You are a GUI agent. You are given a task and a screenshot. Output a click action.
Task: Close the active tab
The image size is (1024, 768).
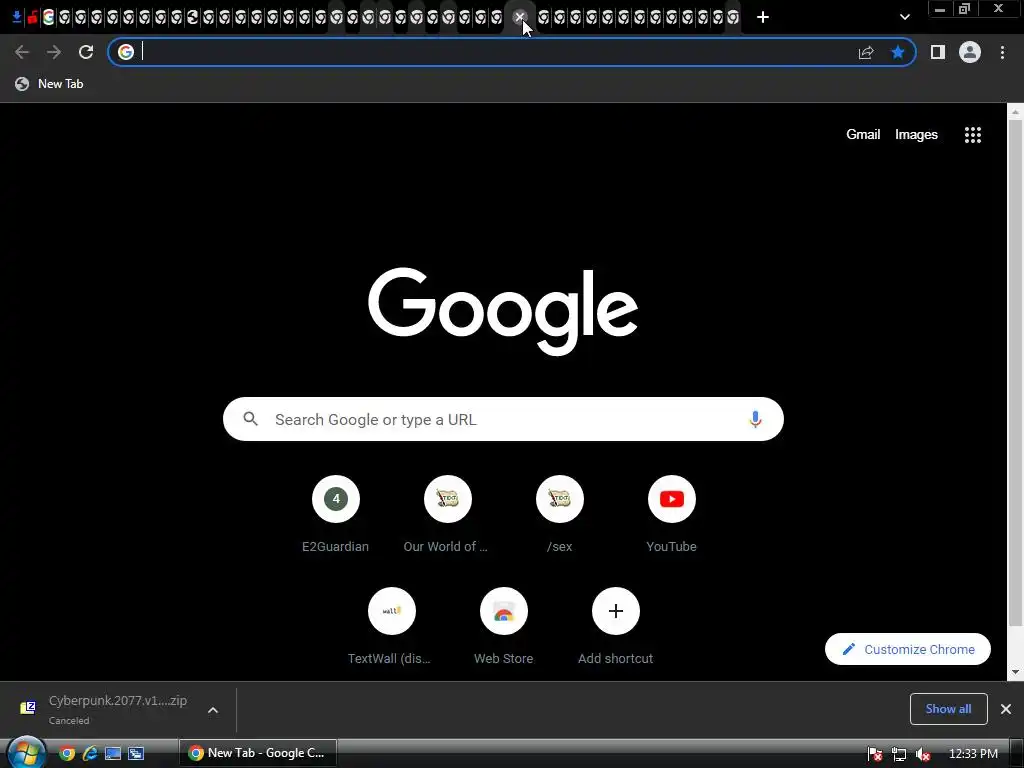tap(520, 17)
